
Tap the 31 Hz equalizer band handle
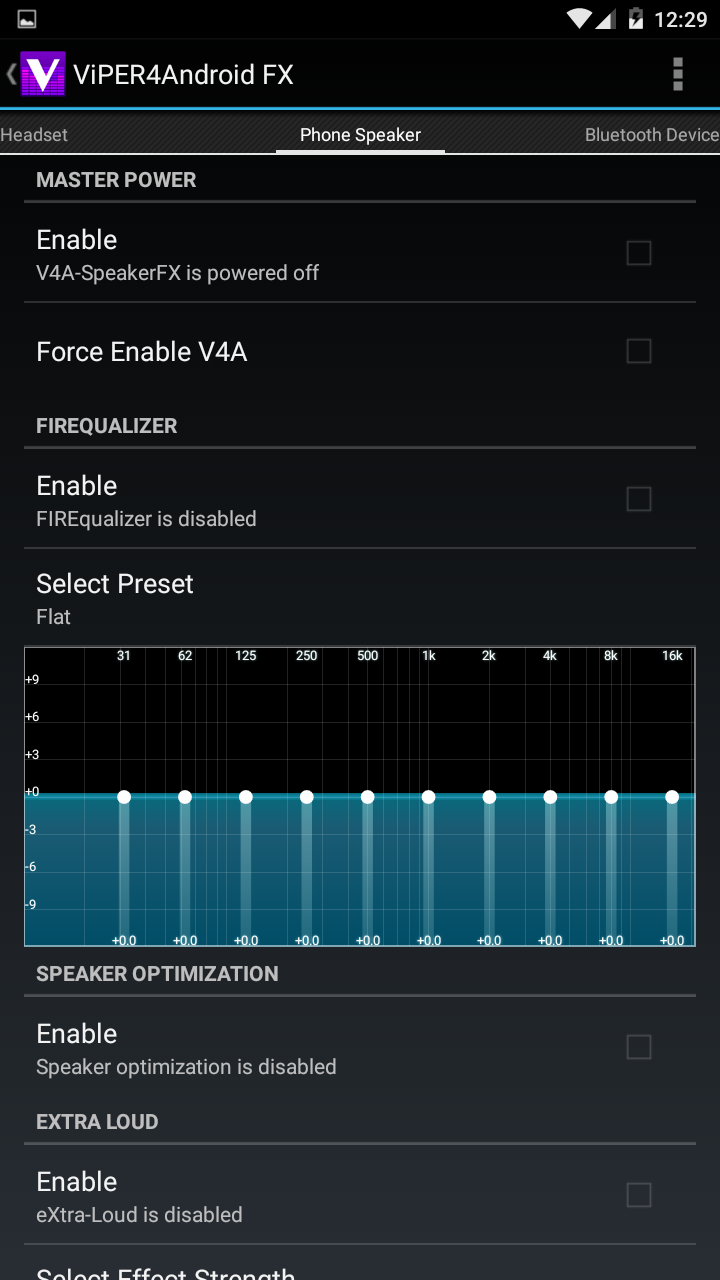124,797
